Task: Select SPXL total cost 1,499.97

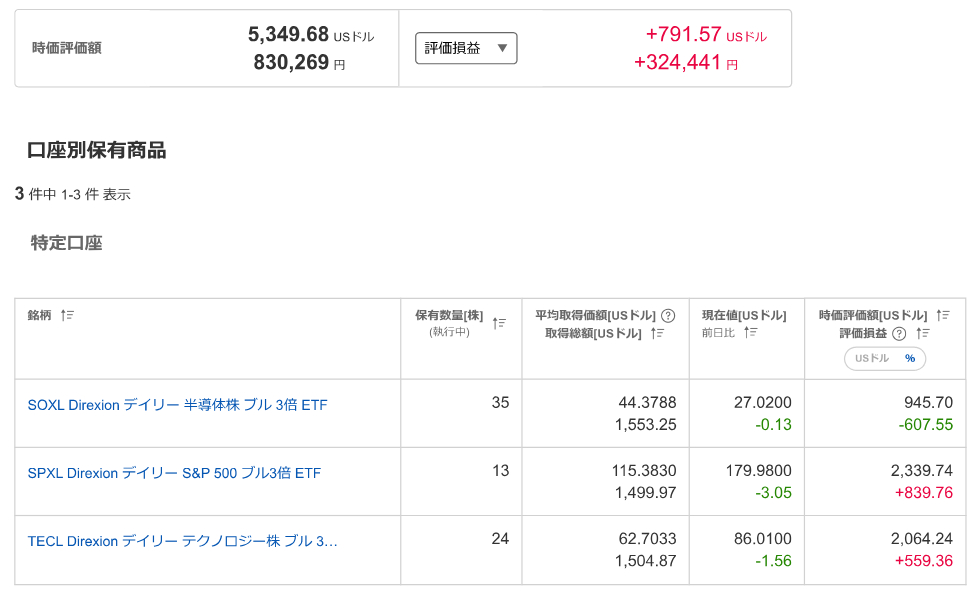Action: (x=646, y=493)
